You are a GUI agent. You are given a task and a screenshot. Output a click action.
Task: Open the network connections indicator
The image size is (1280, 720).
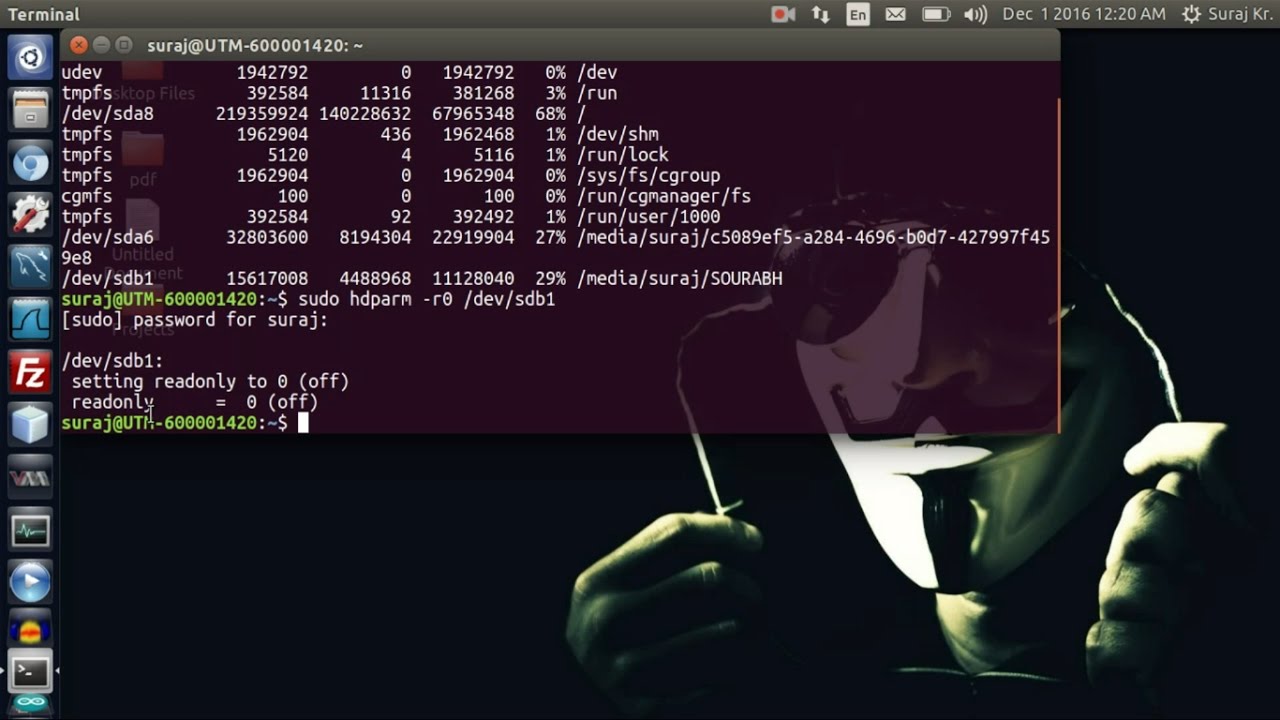820,14
